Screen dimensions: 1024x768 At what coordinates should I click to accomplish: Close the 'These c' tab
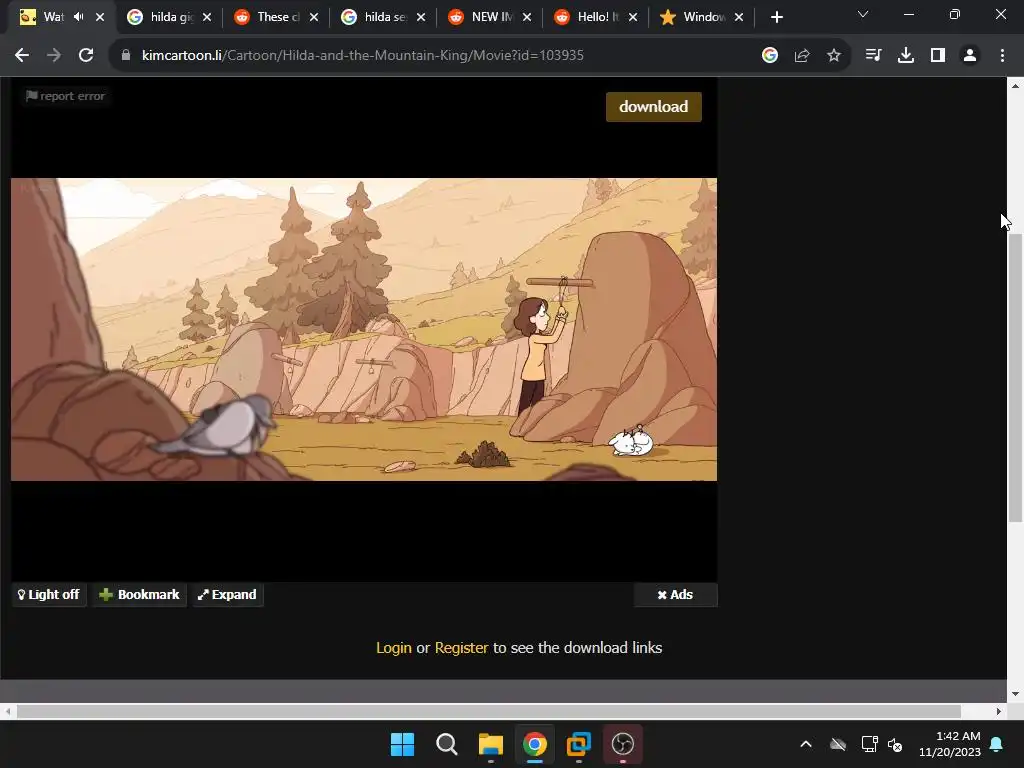coord(314,17)
